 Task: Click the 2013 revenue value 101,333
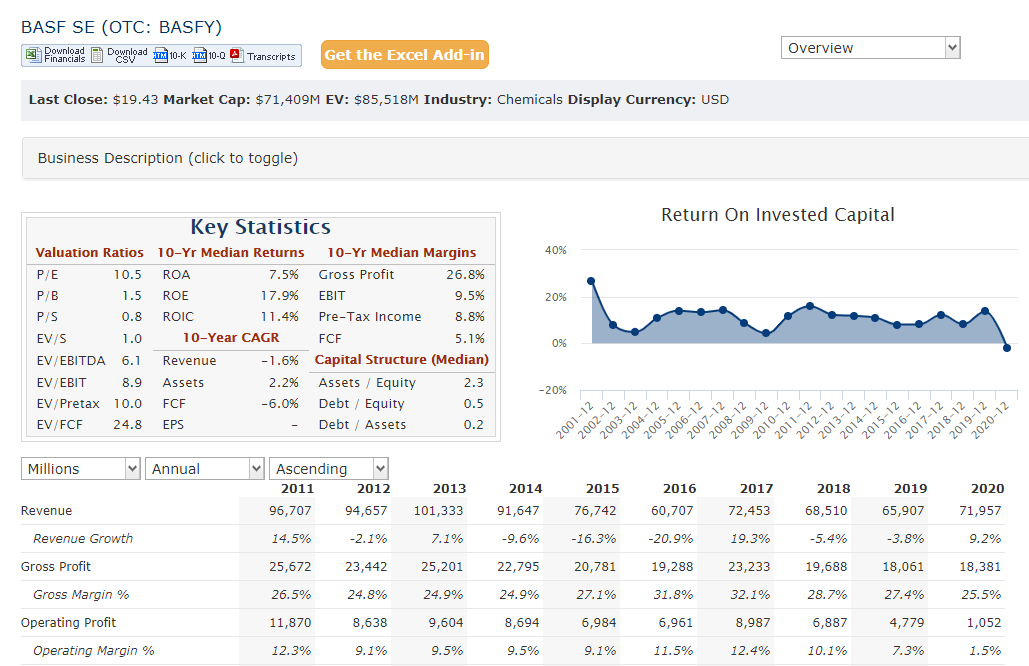(x=438, y=510)
